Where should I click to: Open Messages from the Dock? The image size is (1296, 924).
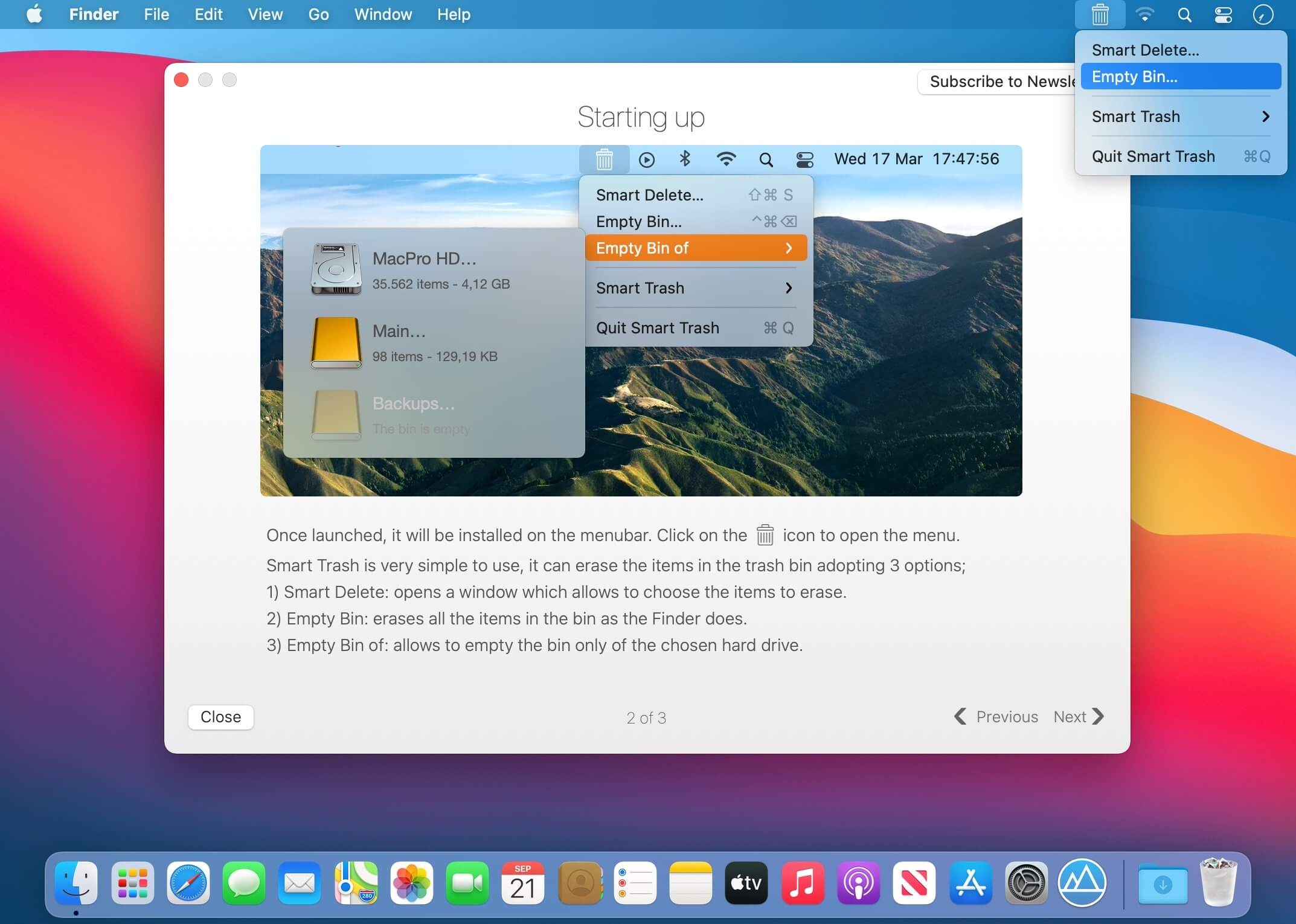(243, 883)
